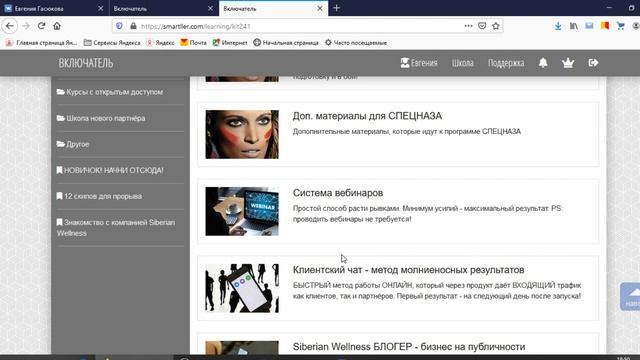Image resolution: width=640 pixels, height=360 pixels.
Task: Click description text Дополнительные материалы, которые идут
Action: tap(407, 131)
